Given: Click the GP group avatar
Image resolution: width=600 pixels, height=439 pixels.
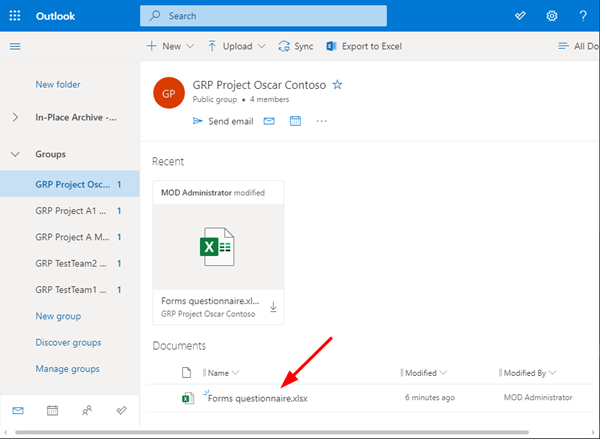Looking at the screenshot, I should tap(169, 93).
